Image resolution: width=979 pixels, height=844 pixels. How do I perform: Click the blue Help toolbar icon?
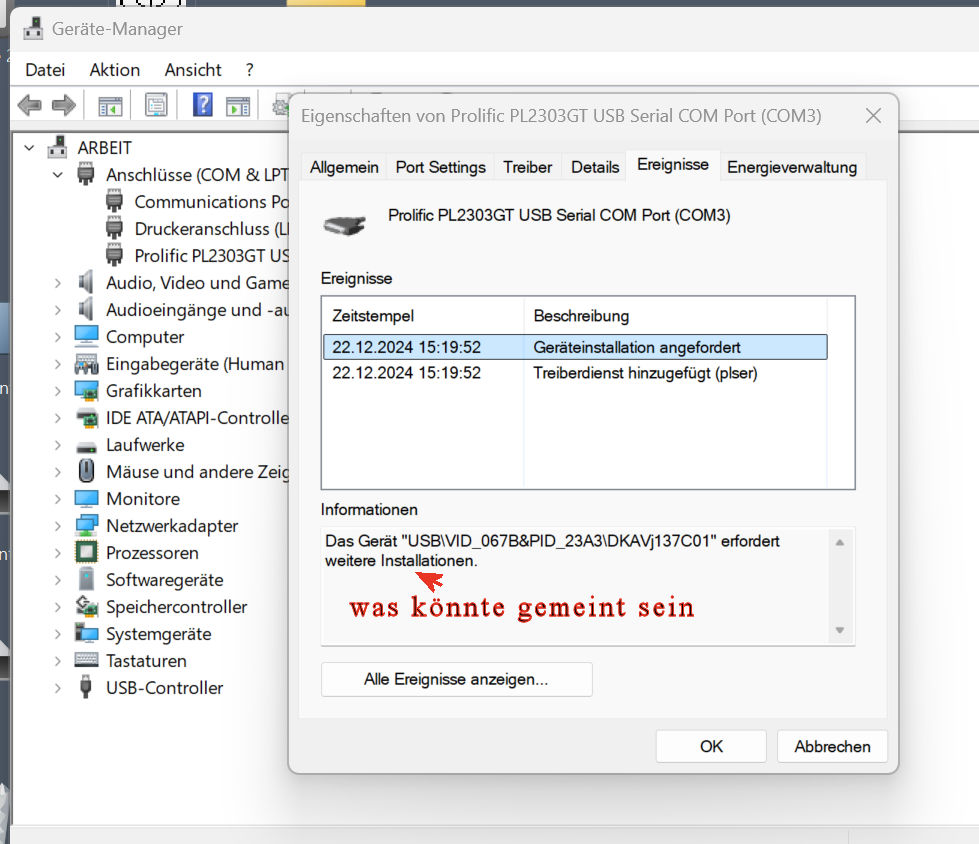tap(202, 104)
